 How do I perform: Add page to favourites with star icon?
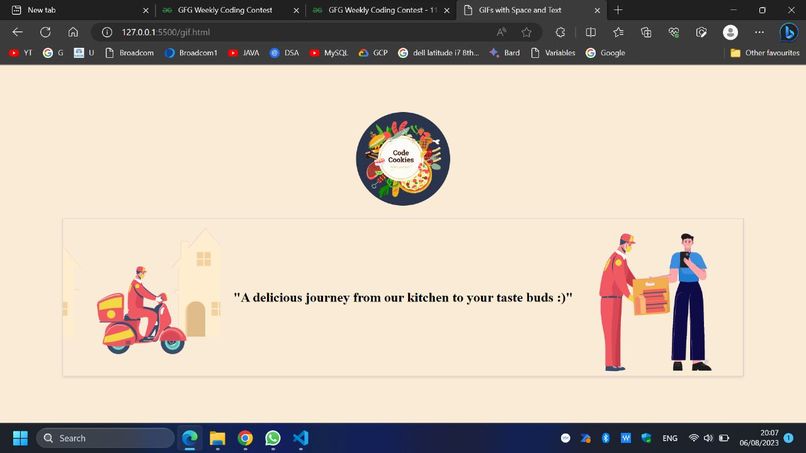click(x=526, y=32)
